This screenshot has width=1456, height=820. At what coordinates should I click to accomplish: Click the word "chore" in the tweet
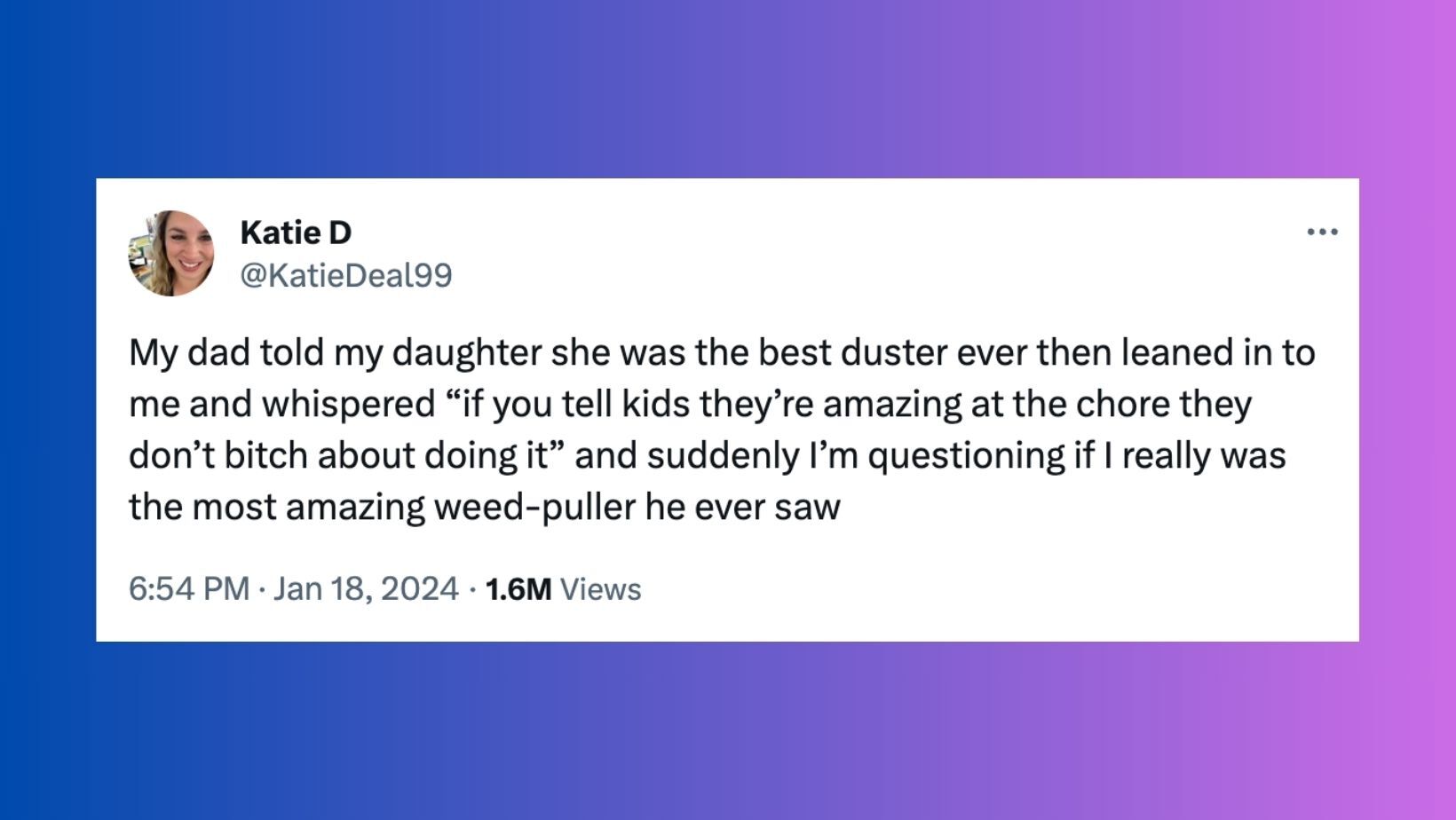tap(1123, 405)
